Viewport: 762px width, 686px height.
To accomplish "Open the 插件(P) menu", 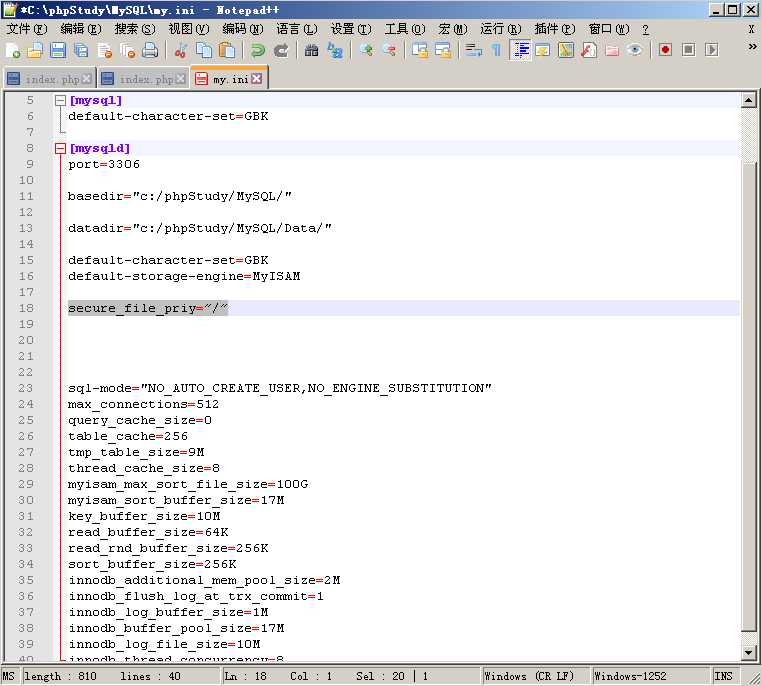I will point(555,29).
